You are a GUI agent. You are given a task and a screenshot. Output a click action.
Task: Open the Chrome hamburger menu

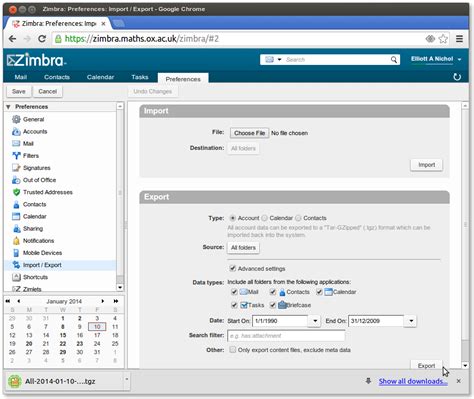459,39
